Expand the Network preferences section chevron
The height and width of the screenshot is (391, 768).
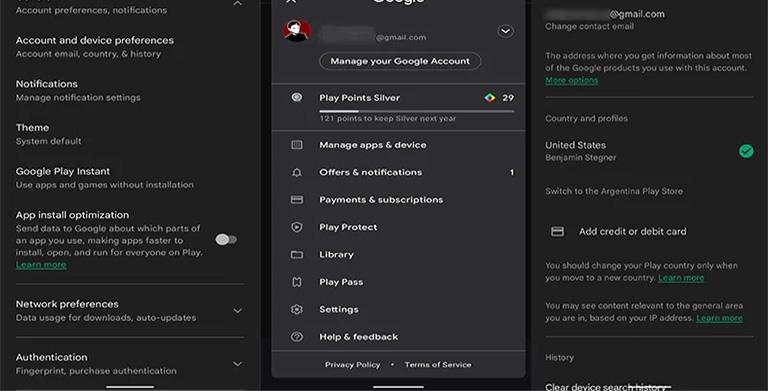coord(238,311)
